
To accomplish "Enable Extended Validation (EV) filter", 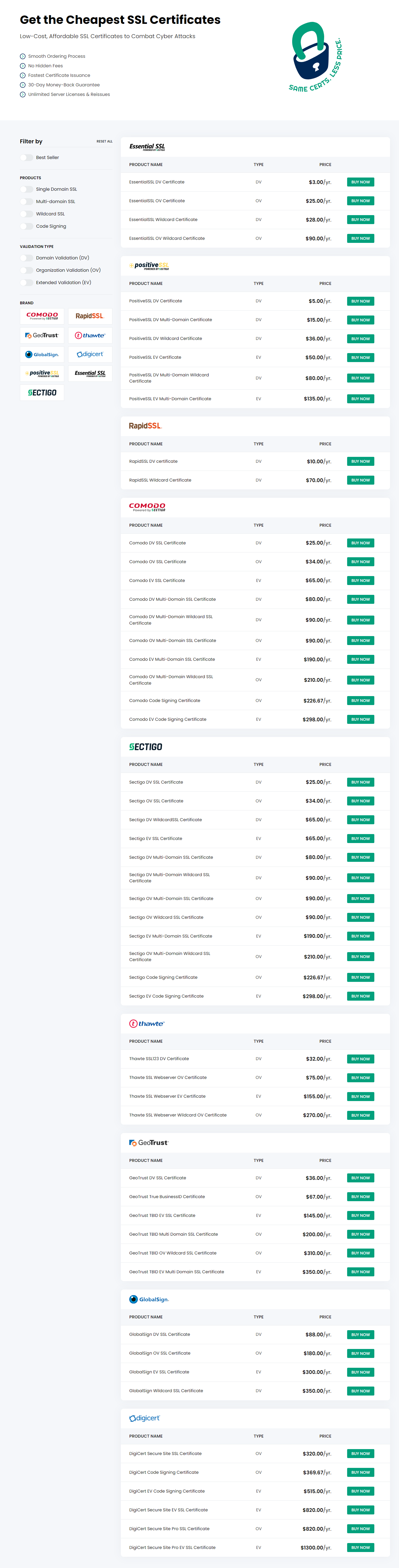I will click(x=27, y=282).
